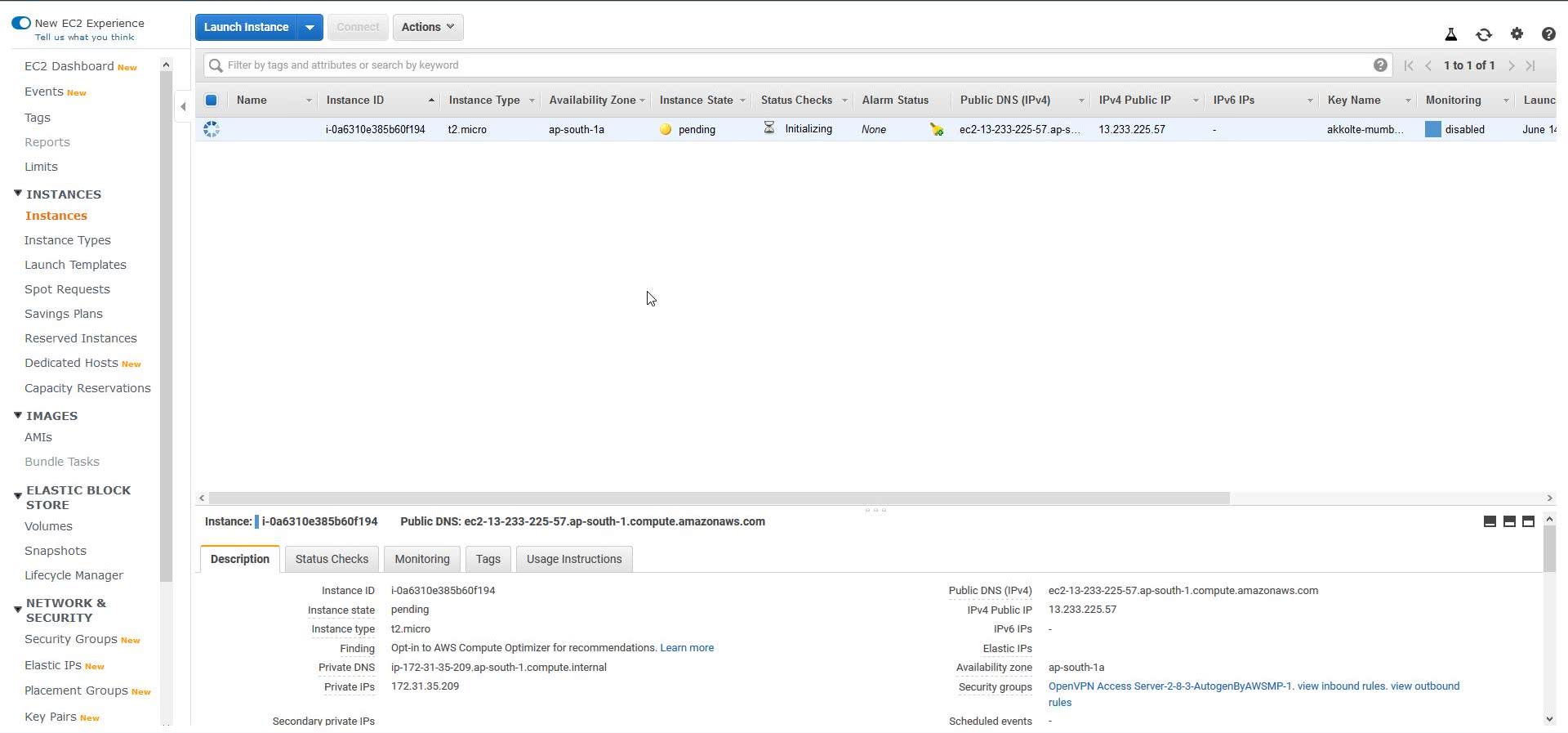Open Key Pairs in sidebar
Screen dimensions: 1568x733
point(51,717)
